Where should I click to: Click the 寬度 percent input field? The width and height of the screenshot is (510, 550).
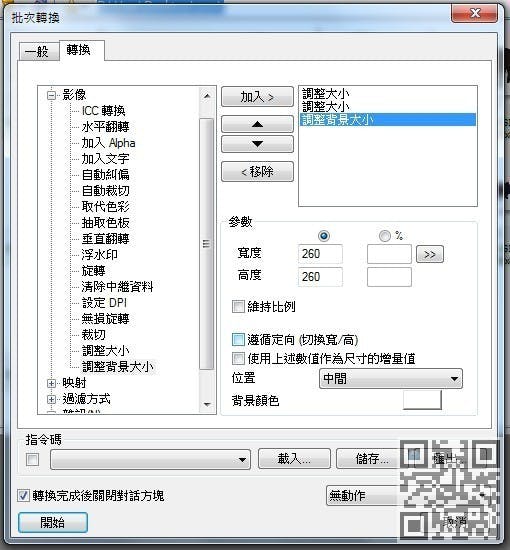pos(389,254)
